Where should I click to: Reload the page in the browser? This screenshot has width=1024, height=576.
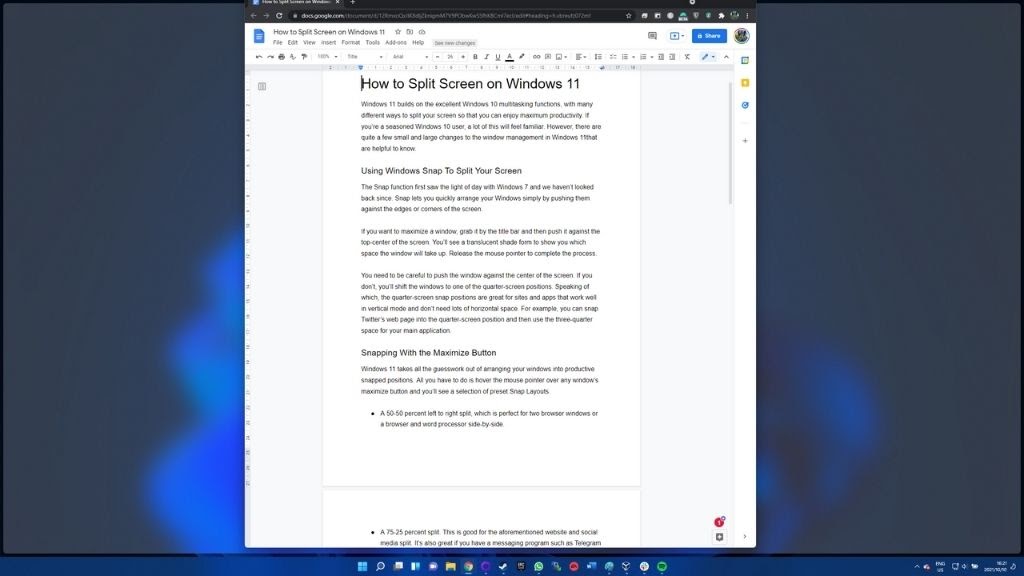point(279,16)
